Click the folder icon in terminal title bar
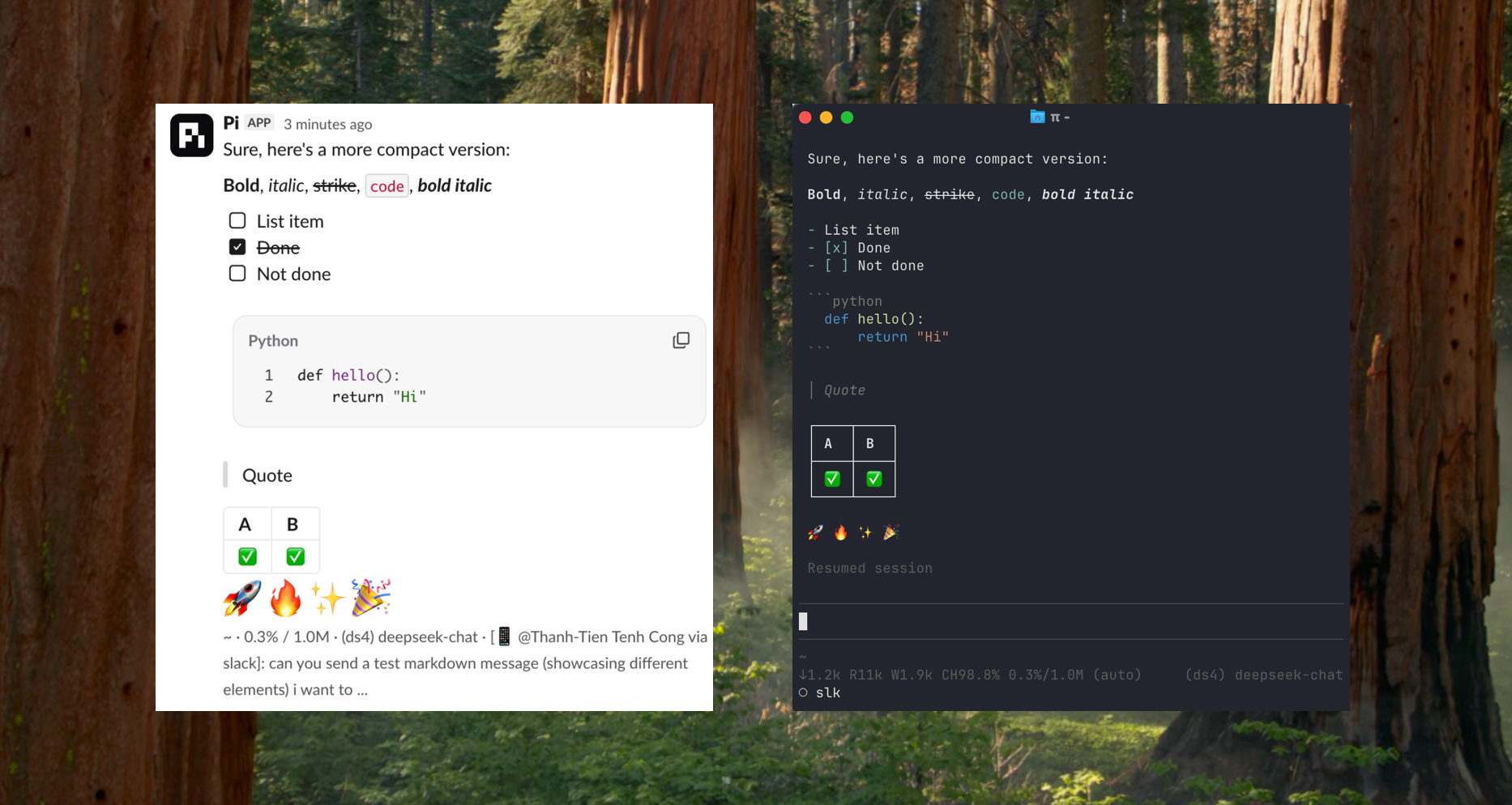 (x=1037, y=117)
